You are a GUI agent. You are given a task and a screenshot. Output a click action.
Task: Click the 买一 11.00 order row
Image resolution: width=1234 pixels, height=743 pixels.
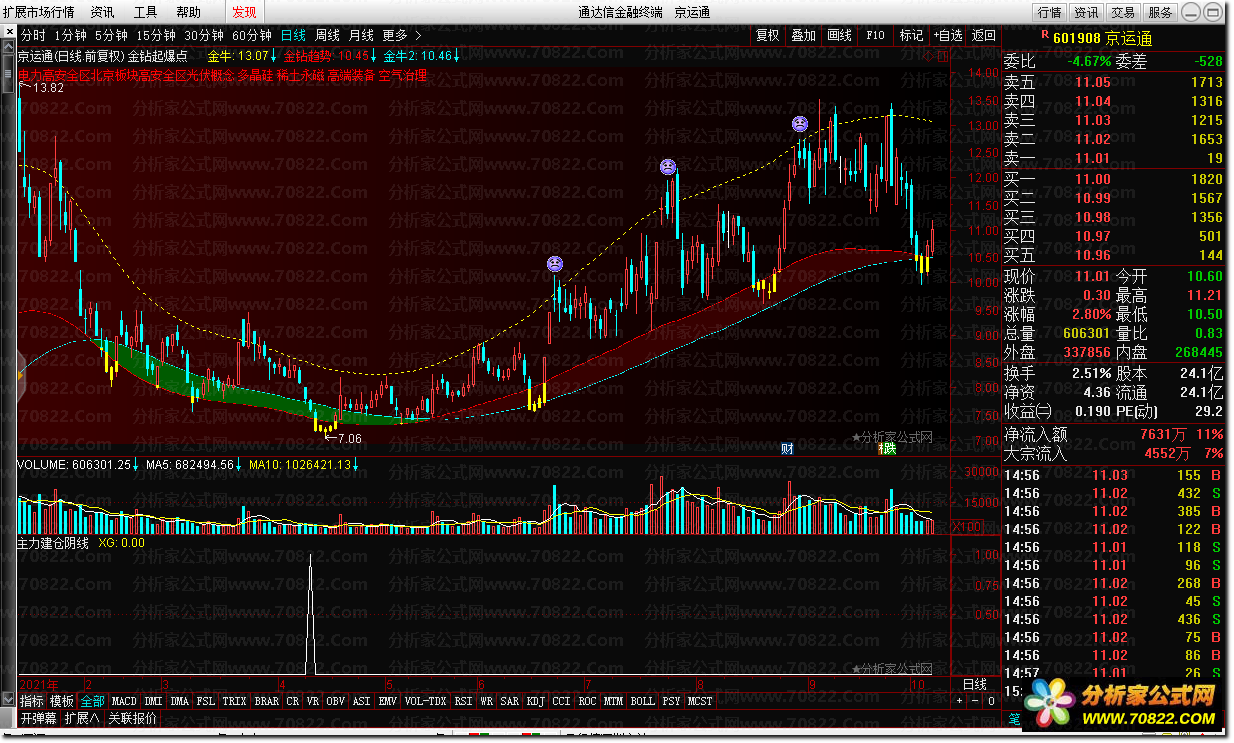pos(1114,179)
